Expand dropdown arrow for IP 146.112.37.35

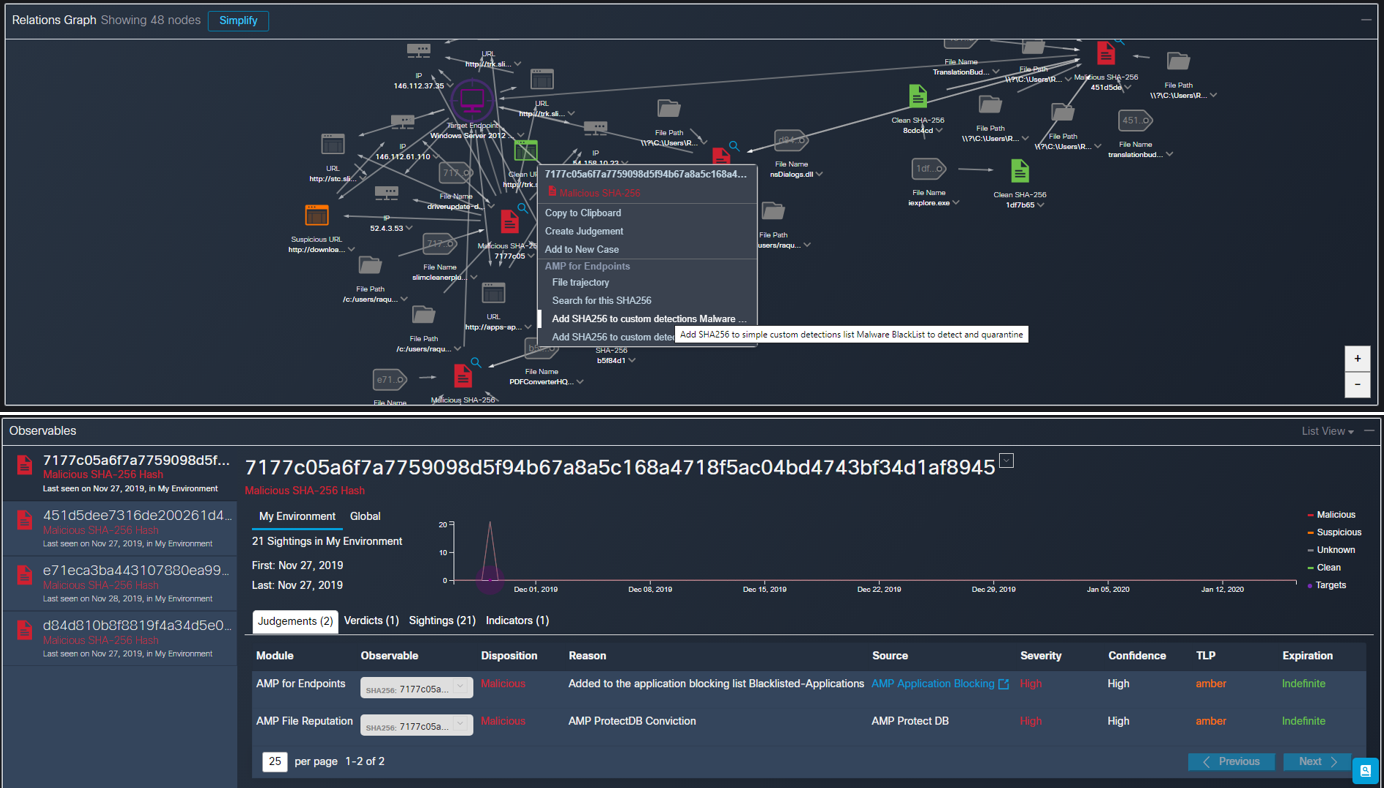[450, 87]
